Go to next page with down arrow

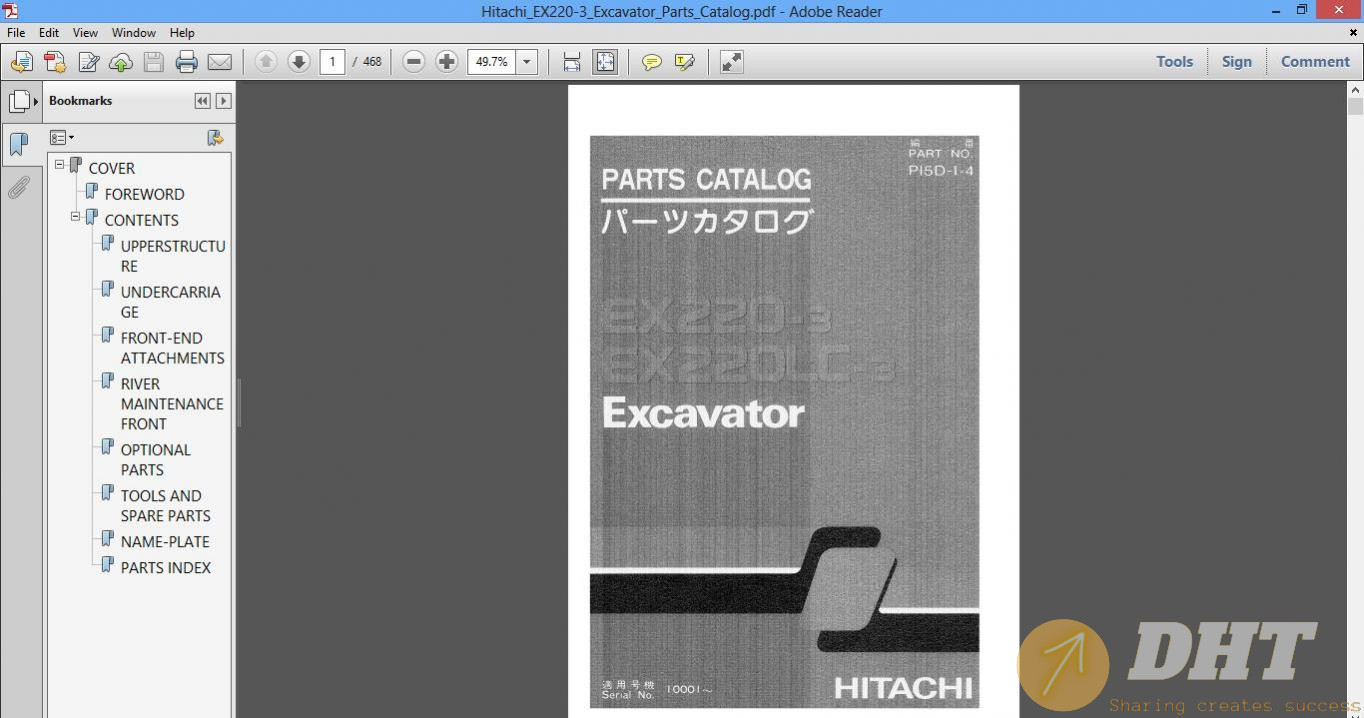coord(299,62)
